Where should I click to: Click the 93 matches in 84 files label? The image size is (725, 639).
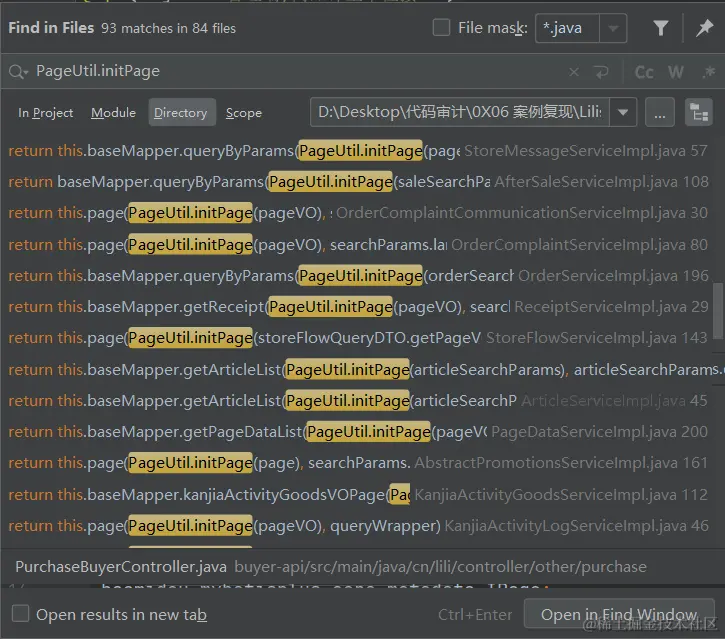(168, 28)
